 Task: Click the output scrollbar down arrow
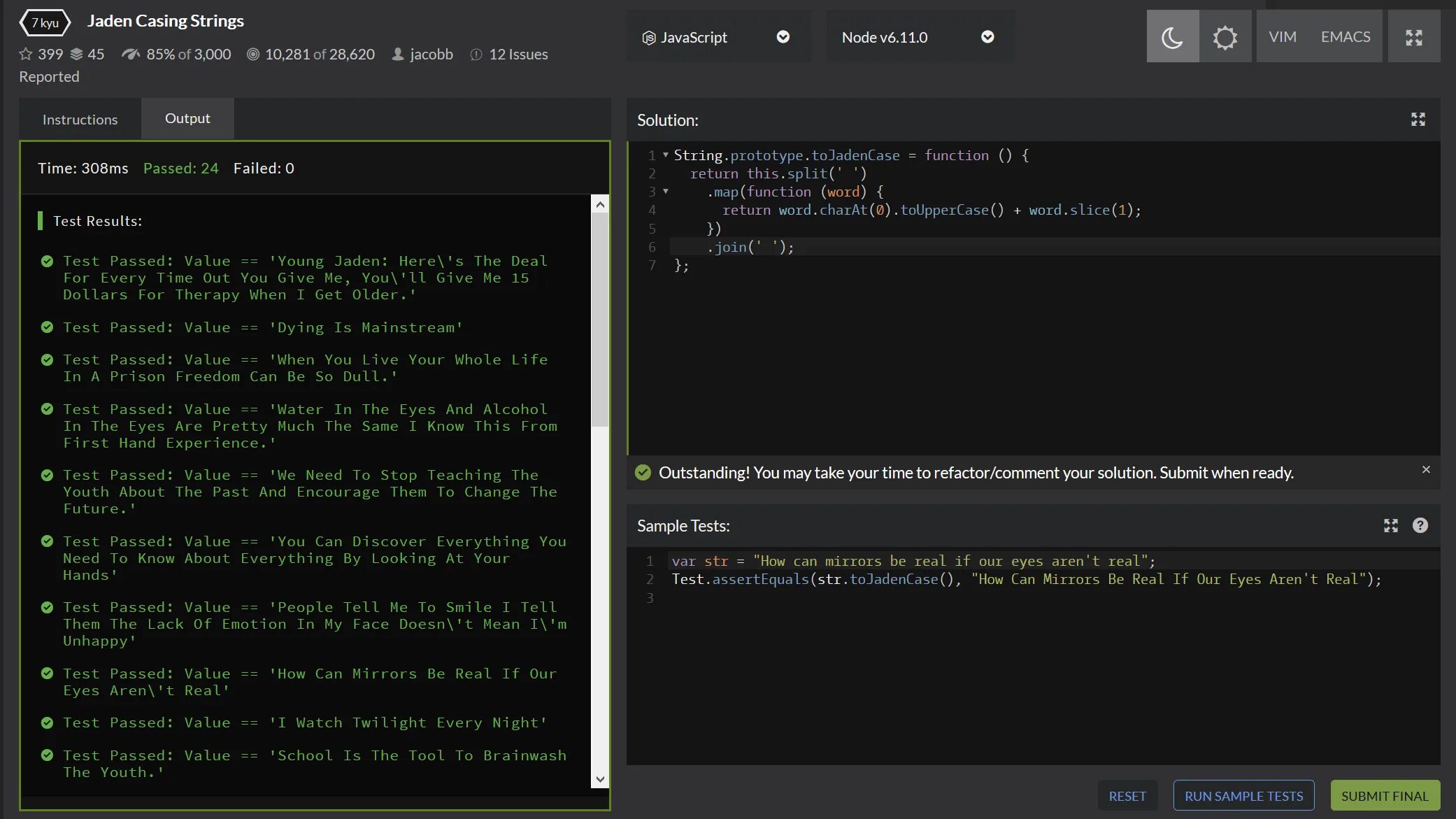tap(599, 779)
